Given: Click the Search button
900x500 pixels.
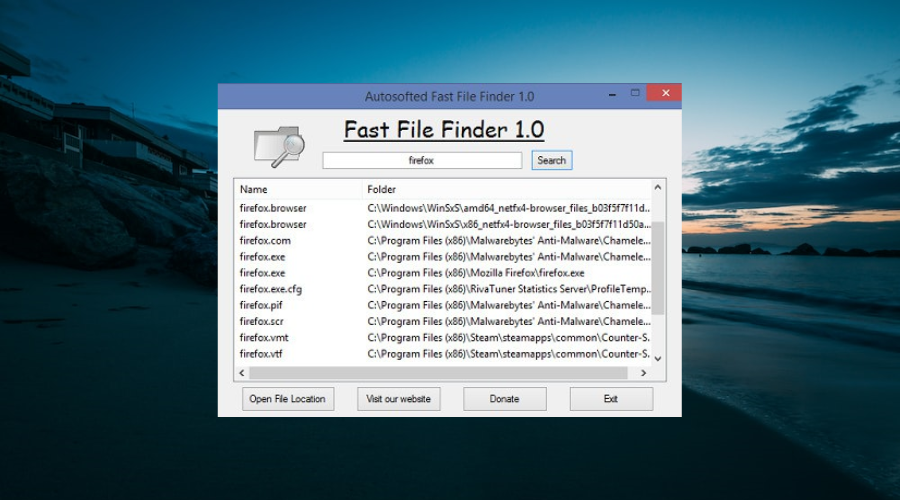Looking at the screenshot, I should [x=552, y=160].
